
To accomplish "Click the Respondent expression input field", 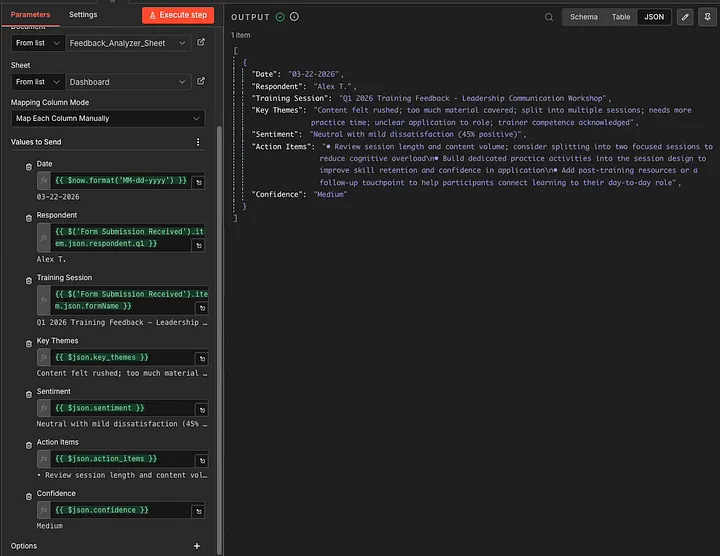I will click(x=128, y=237).
